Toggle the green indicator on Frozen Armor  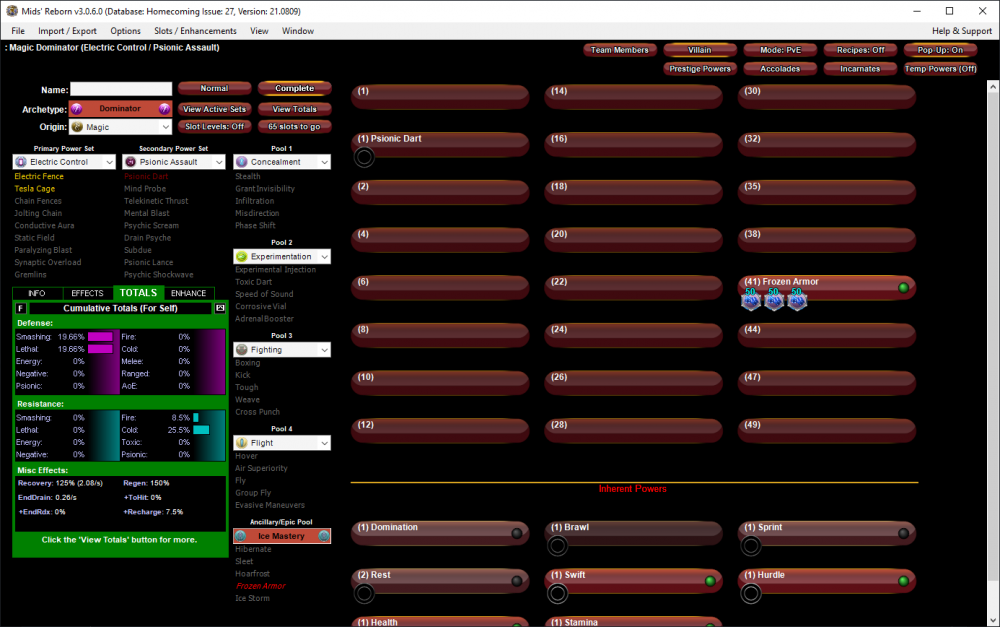(904, 288)
